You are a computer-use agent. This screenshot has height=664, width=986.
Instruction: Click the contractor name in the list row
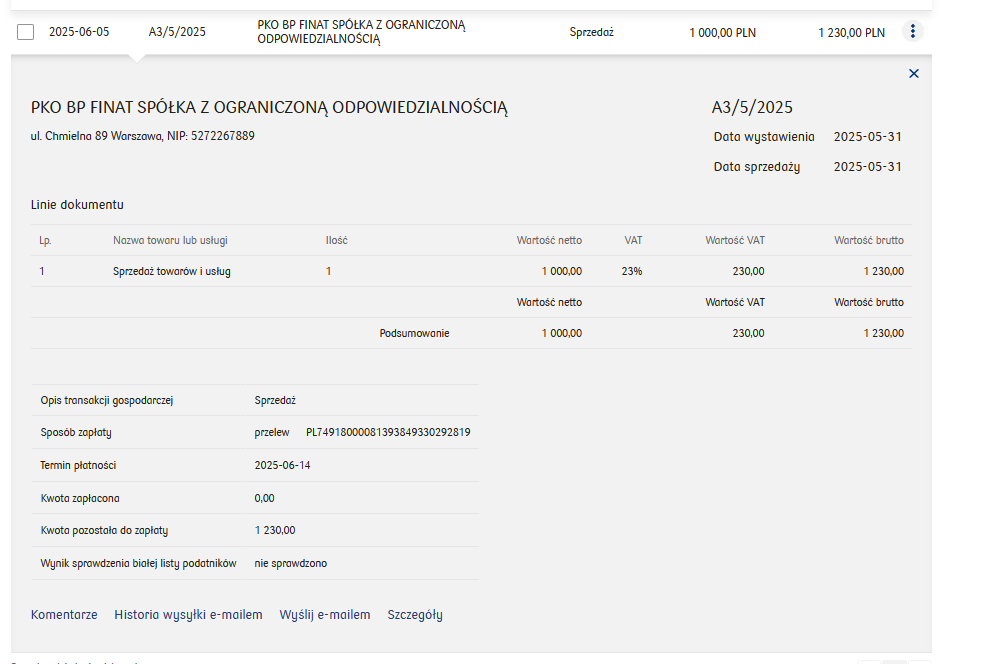361,31
